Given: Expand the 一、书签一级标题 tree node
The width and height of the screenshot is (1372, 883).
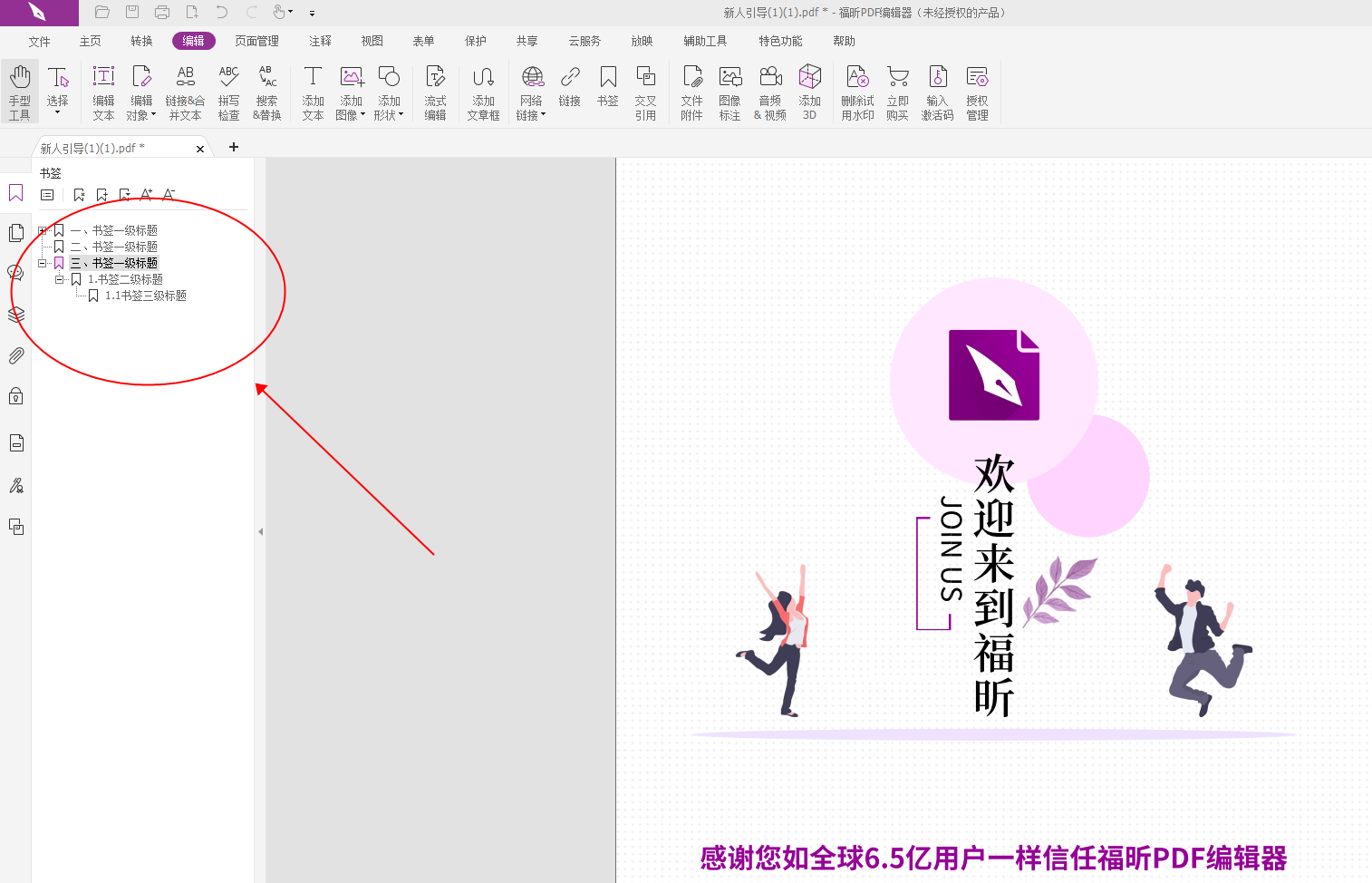Looking at the screenshot, I should pyautogui.click(x=42, y=230).
